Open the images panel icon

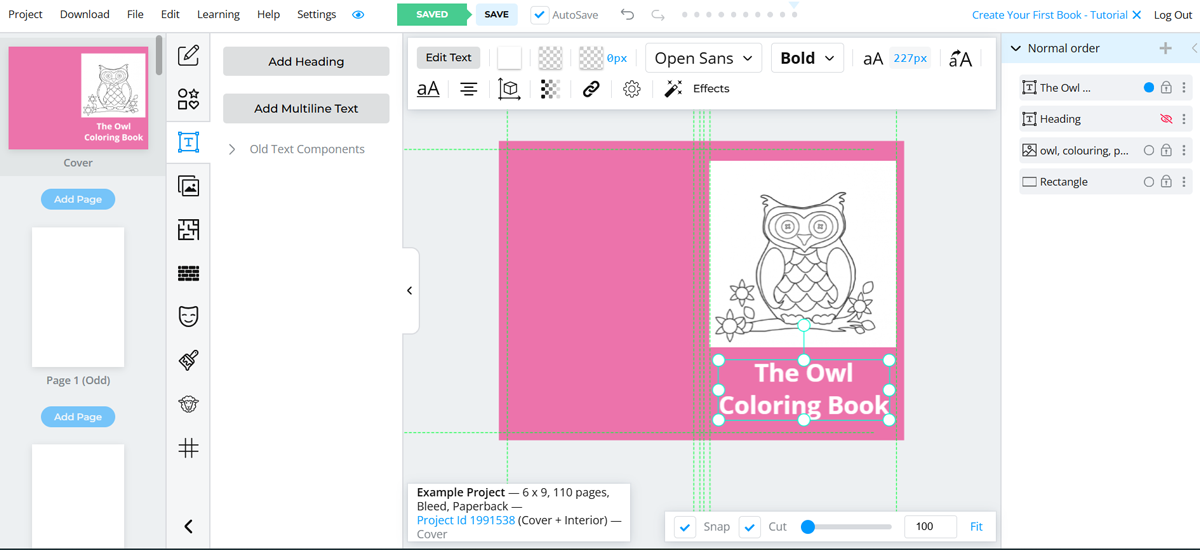(188, 186)
